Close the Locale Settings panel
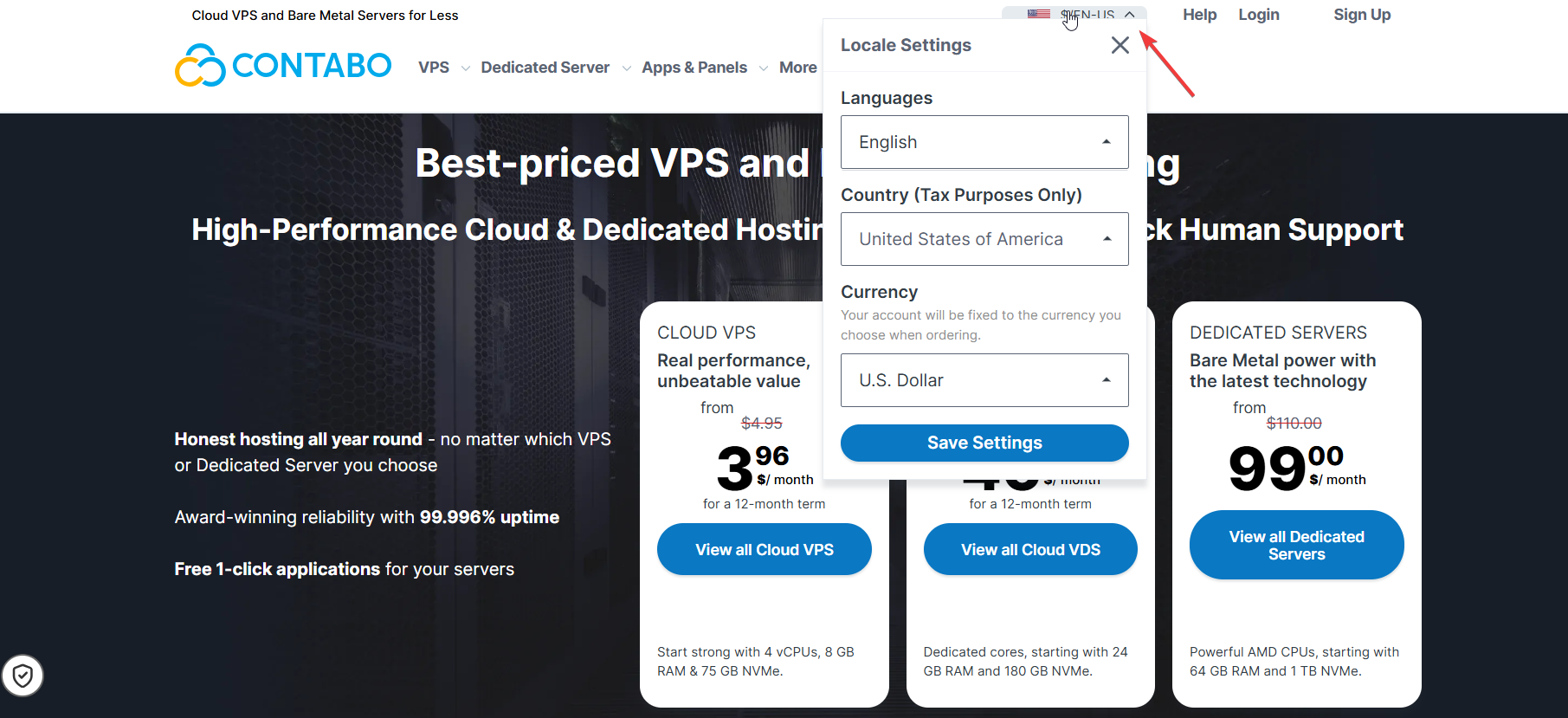Viewport: 1568px width, 718px height. tap(1120, 45)
